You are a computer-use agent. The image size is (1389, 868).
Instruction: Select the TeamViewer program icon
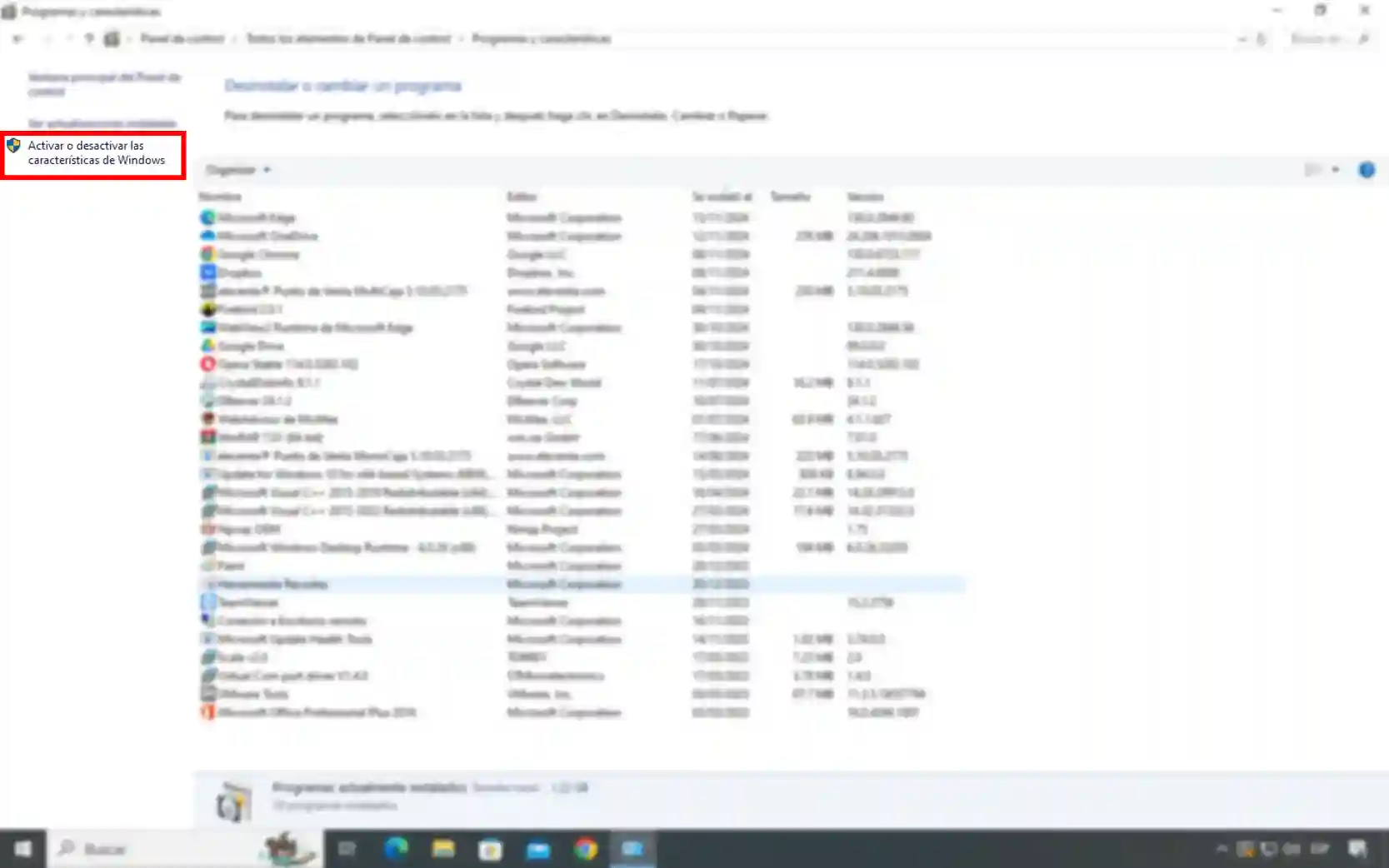click(x=207, y=602)
